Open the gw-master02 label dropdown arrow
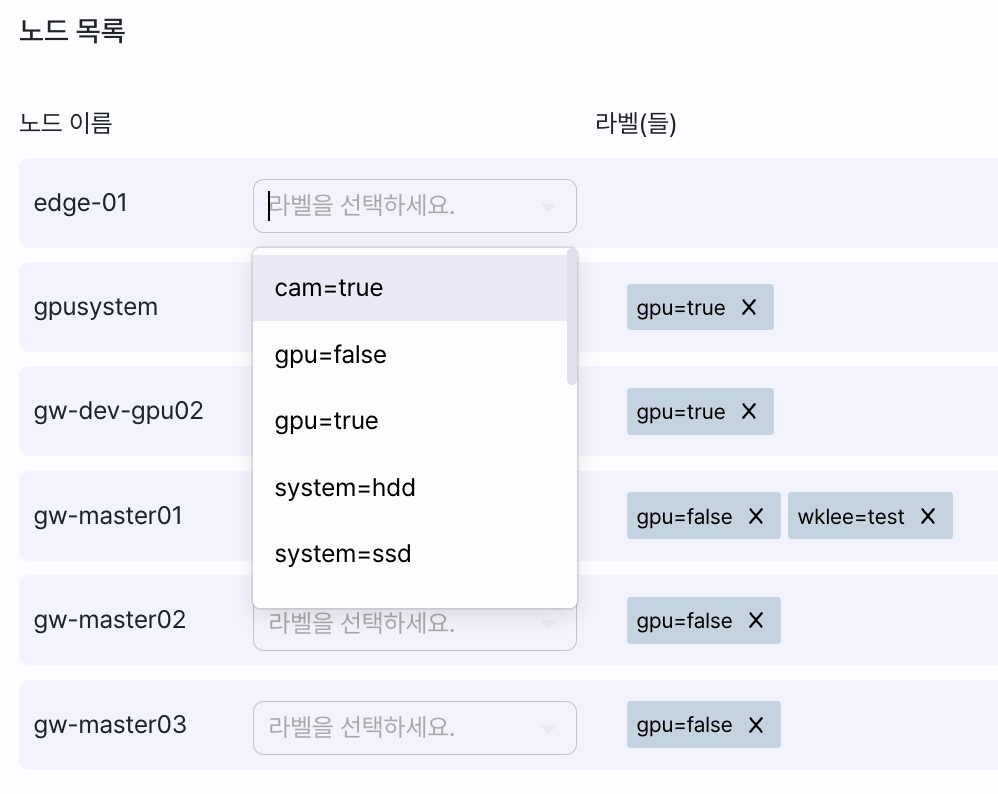 pyautogui.click(x=548, y=623)
